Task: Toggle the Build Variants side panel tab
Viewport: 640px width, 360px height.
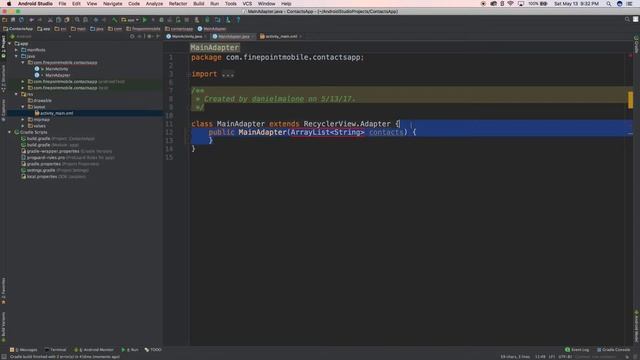Action: point(3,326)
